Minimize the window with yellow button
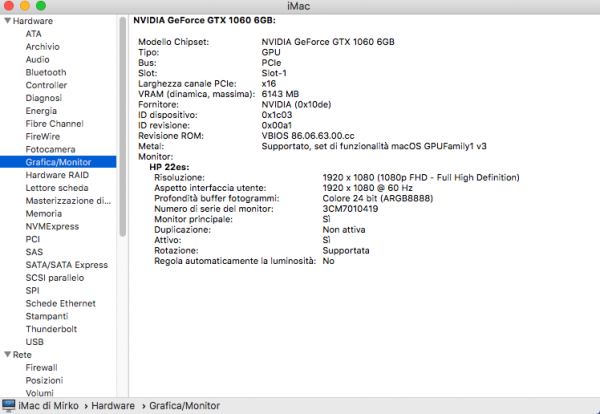This screenshot has width=600, height=414. click(24, 6)
